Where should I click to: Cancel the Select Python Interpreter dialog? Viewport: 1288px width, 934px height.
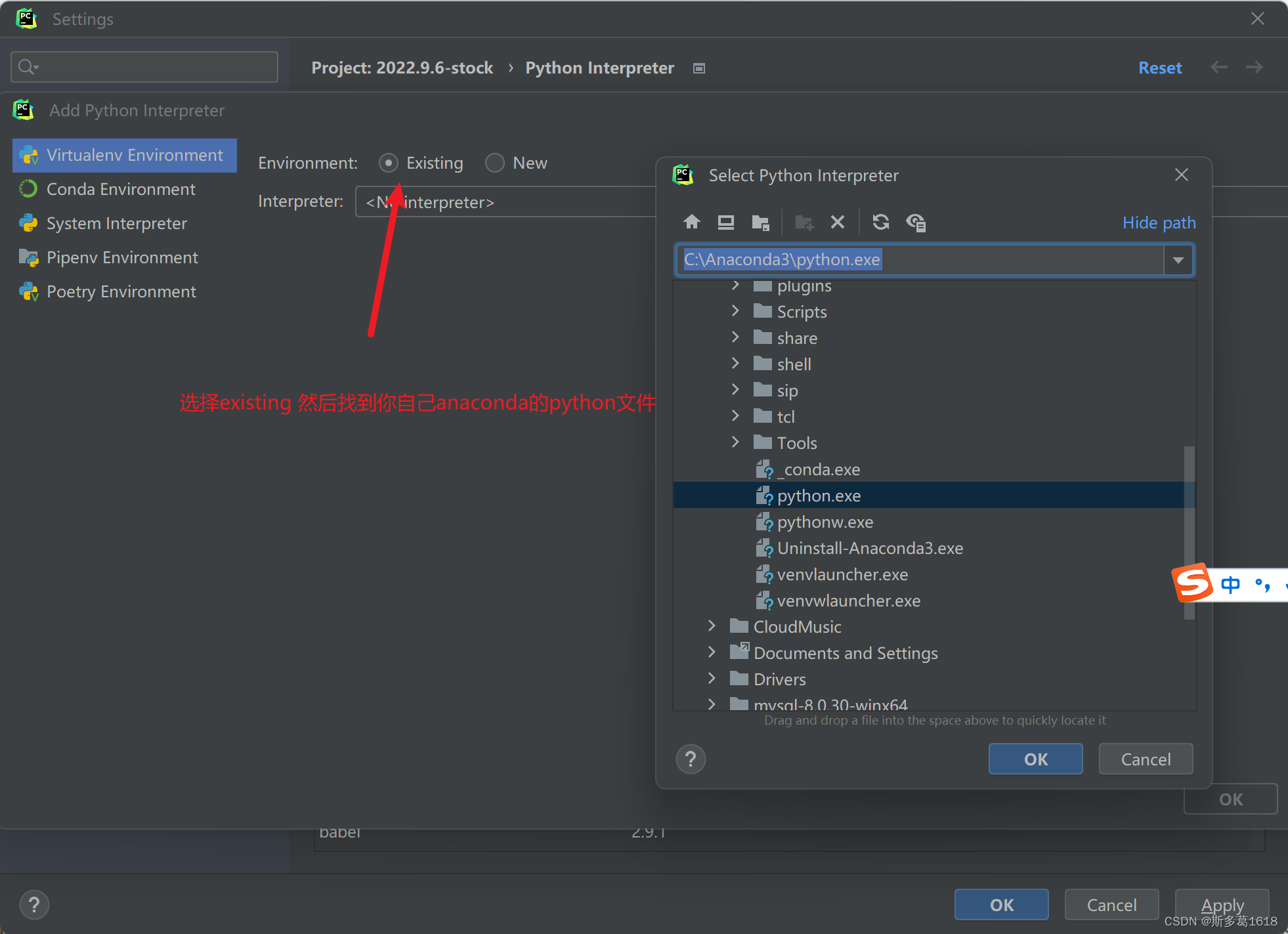pyautogui.click(x=1146, y=759)
